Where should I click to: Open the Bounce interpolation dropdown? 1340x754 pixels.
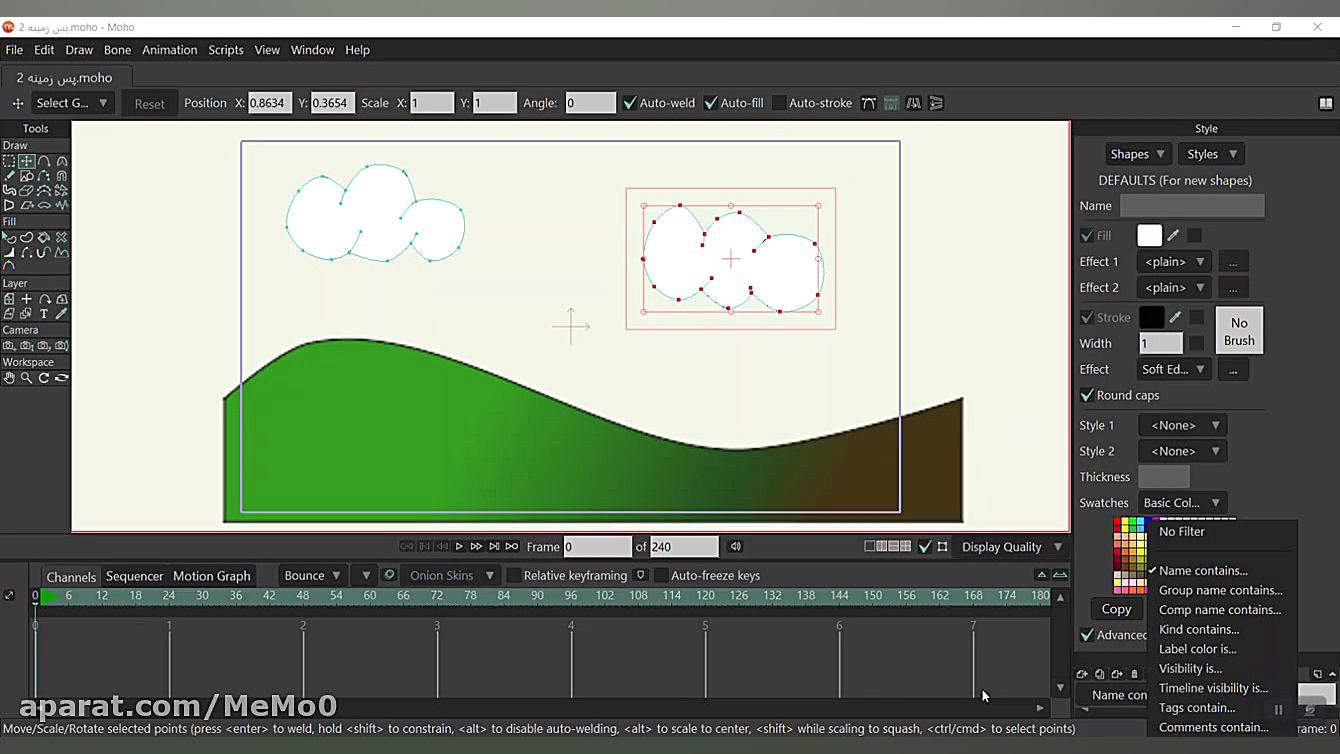click(x=312, y=576)
